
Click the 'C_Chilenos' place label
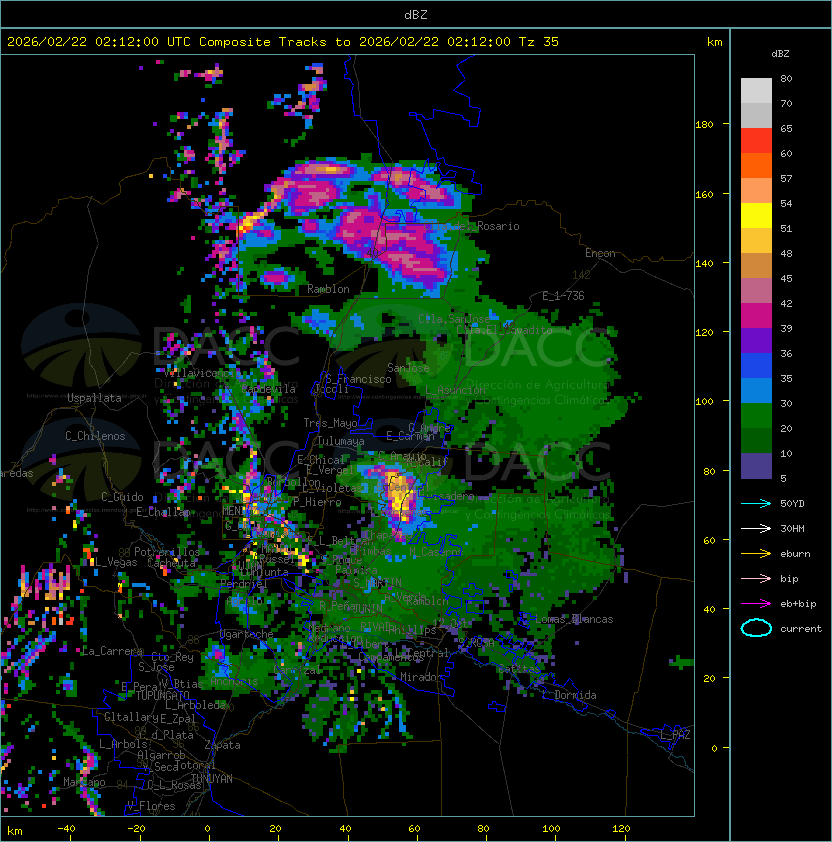(95, 436)
